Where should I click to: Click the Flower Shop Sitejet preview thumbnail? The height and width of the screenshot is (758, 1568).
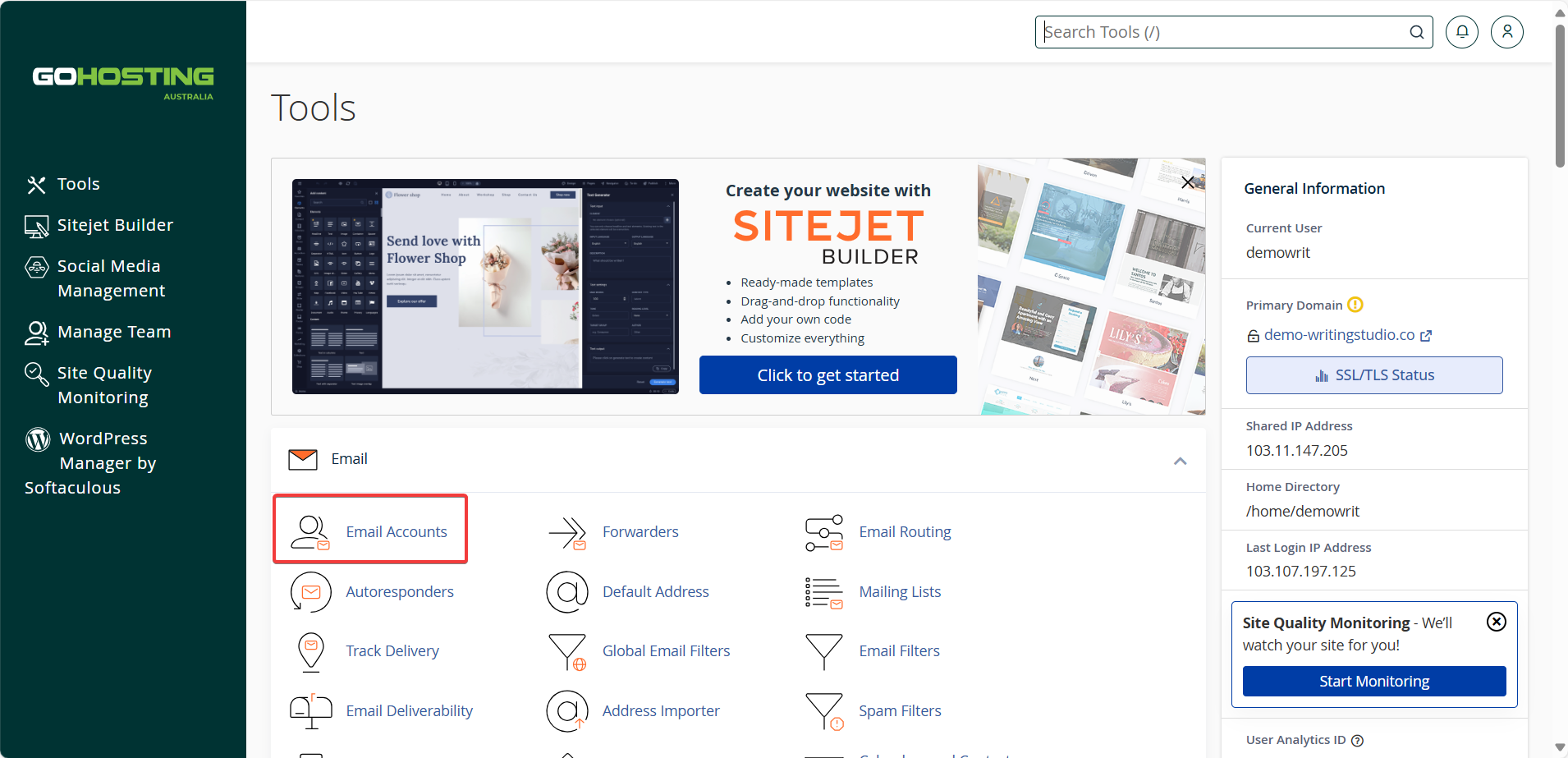pyautogui.click(x=485, y=287)
